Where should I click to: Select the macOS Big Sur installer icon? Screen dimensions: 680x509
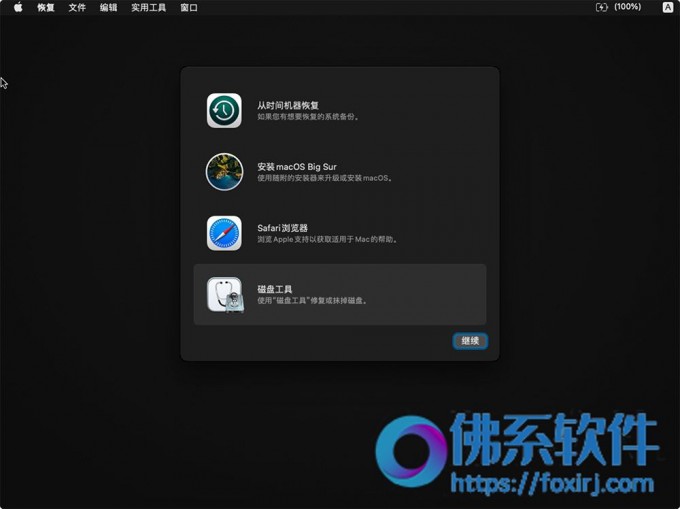pyautogui.click(x=224, y=172)
